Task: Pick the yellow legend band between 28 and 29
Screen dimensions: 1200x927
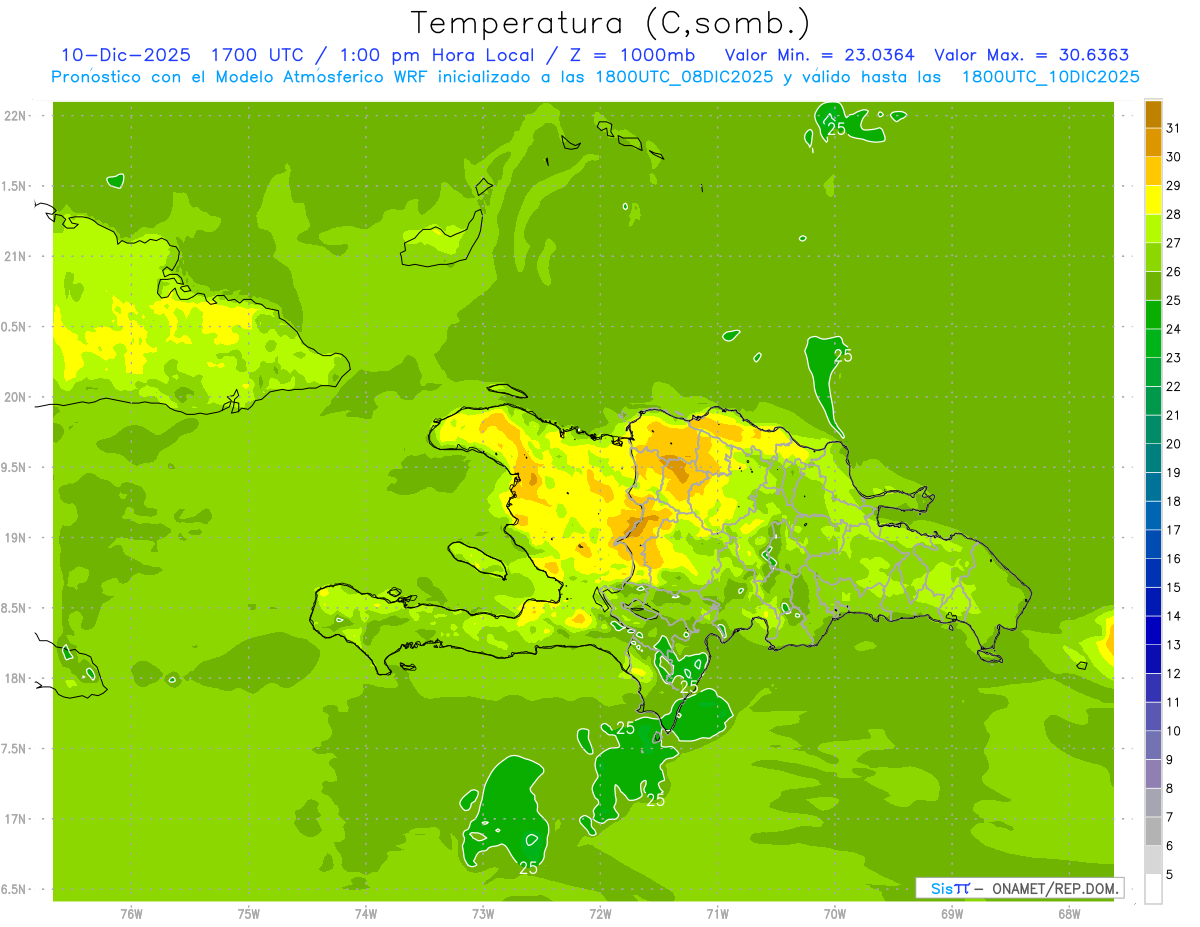Action: (1153, 200)
